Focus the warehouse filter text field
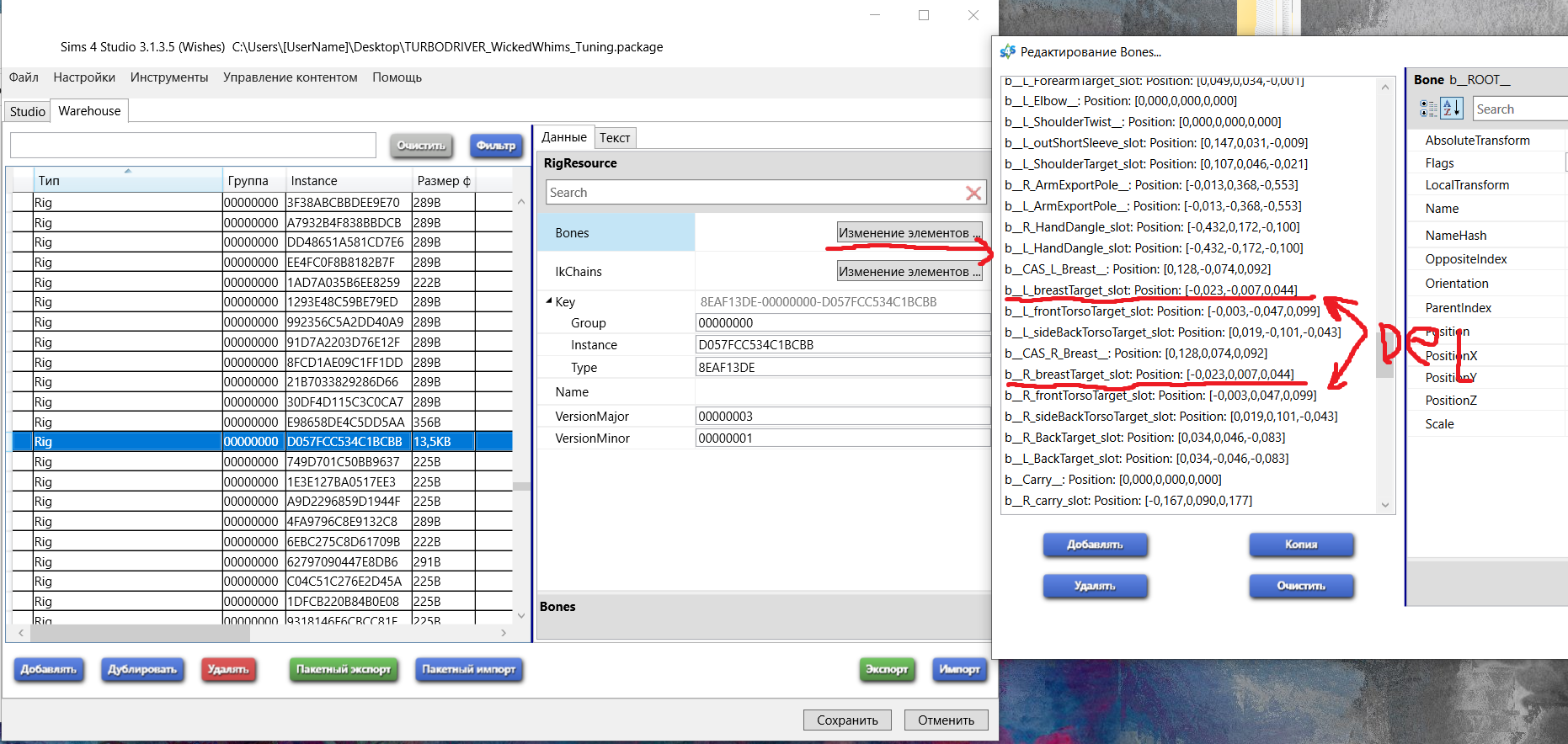This screenshot has width=1568, height=744. pos(193,146)
